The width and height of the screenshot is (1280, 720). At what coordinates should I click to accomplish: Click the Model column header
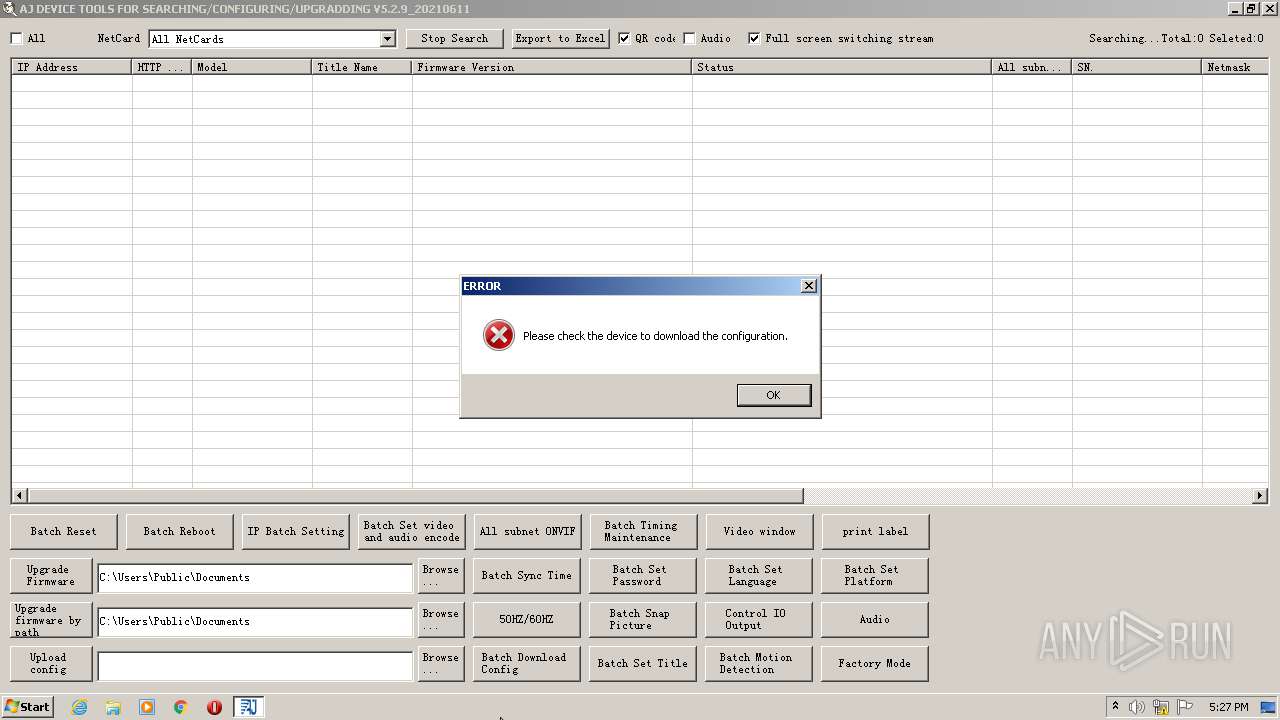(x=252, y=67)
